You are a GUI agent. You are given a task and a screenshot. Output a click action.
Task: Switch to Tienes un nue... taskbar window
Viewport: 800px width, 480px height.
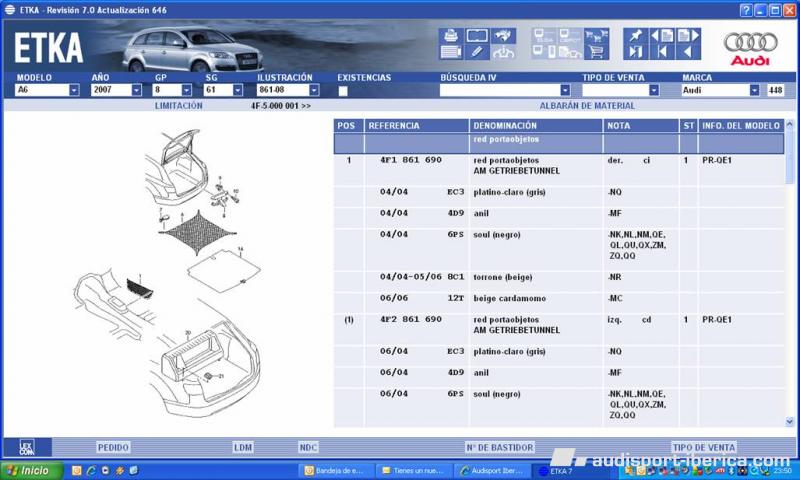(414, 471)
